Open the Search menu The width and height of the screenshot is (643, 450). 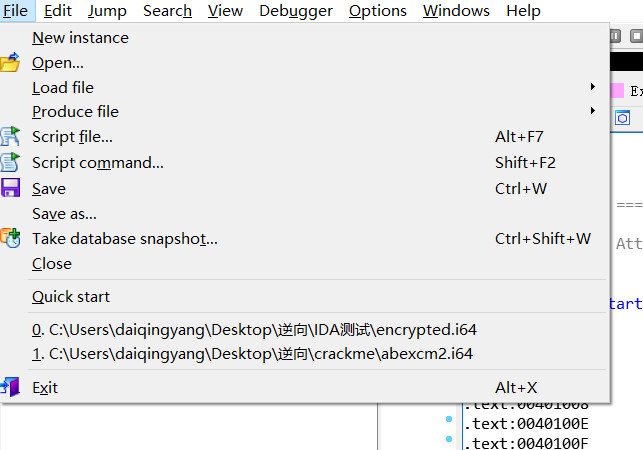pyautogui.click(x=167, y=11)
